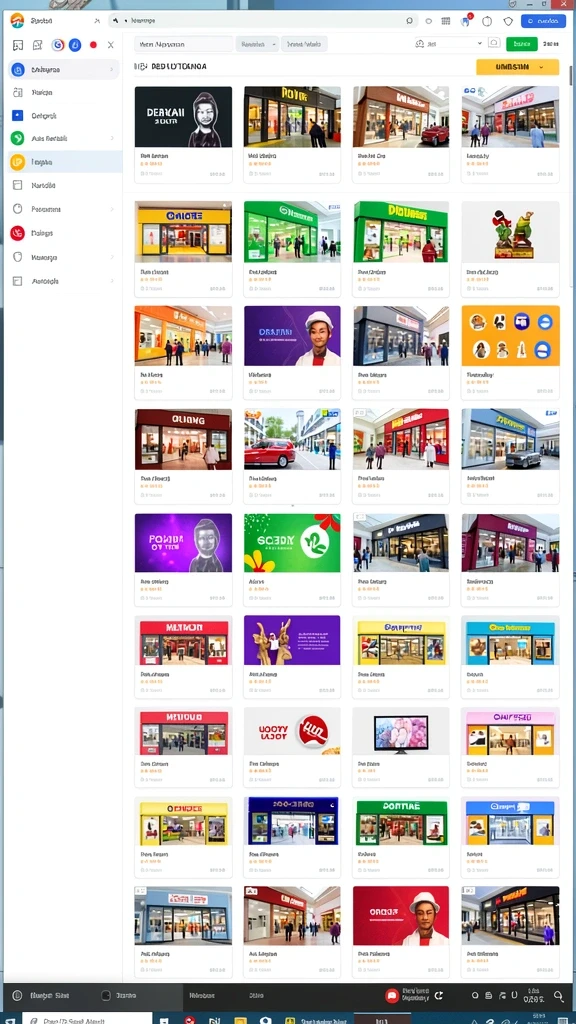Click the red dot icon in toolbar row

[93, 45]
